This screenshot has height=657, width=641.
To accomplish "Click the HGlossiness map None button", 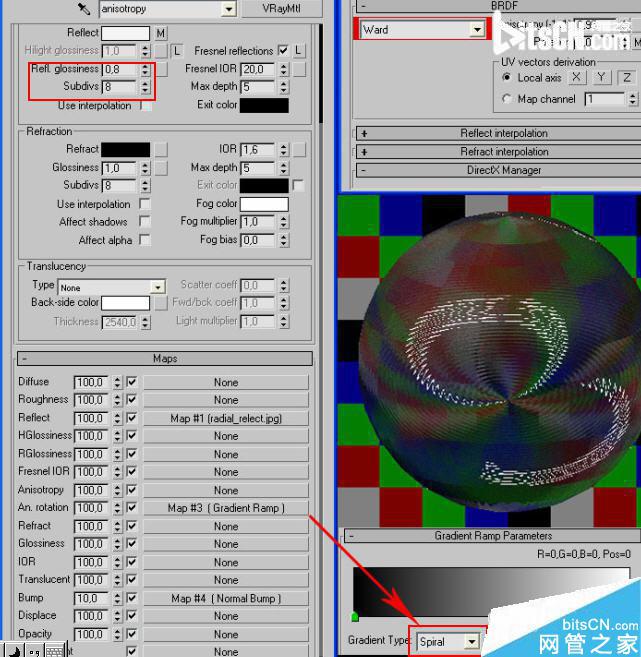I will 226,436.
